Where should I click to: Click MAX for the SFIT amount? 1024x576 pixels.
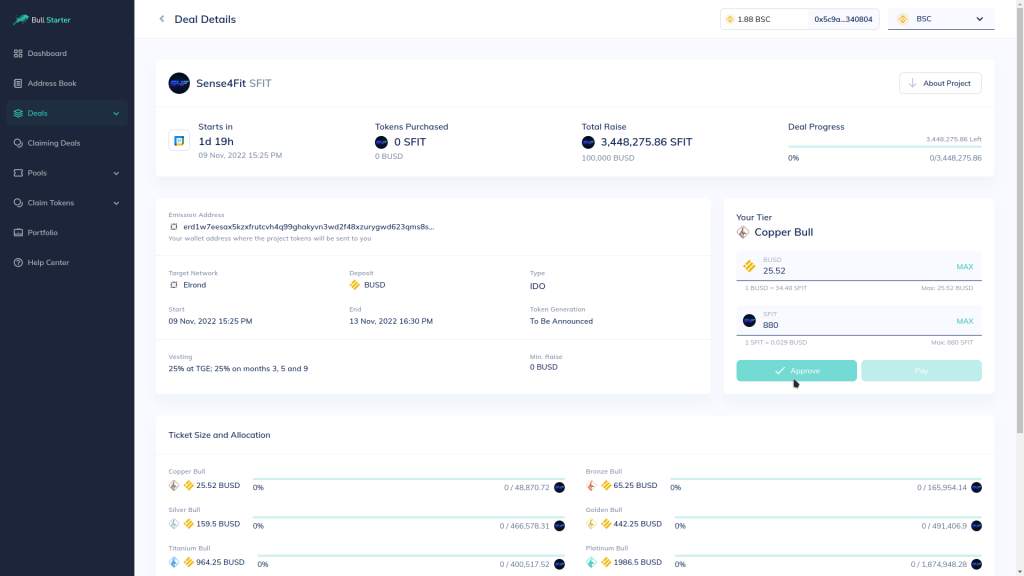tap(965, 321)
